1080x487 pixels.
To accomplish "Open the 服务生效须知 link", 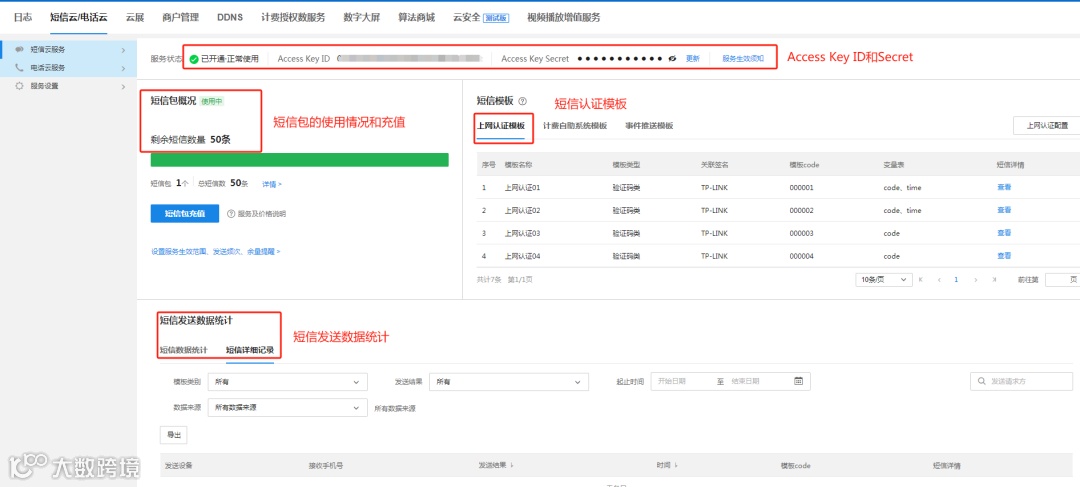I will [743, 59].
